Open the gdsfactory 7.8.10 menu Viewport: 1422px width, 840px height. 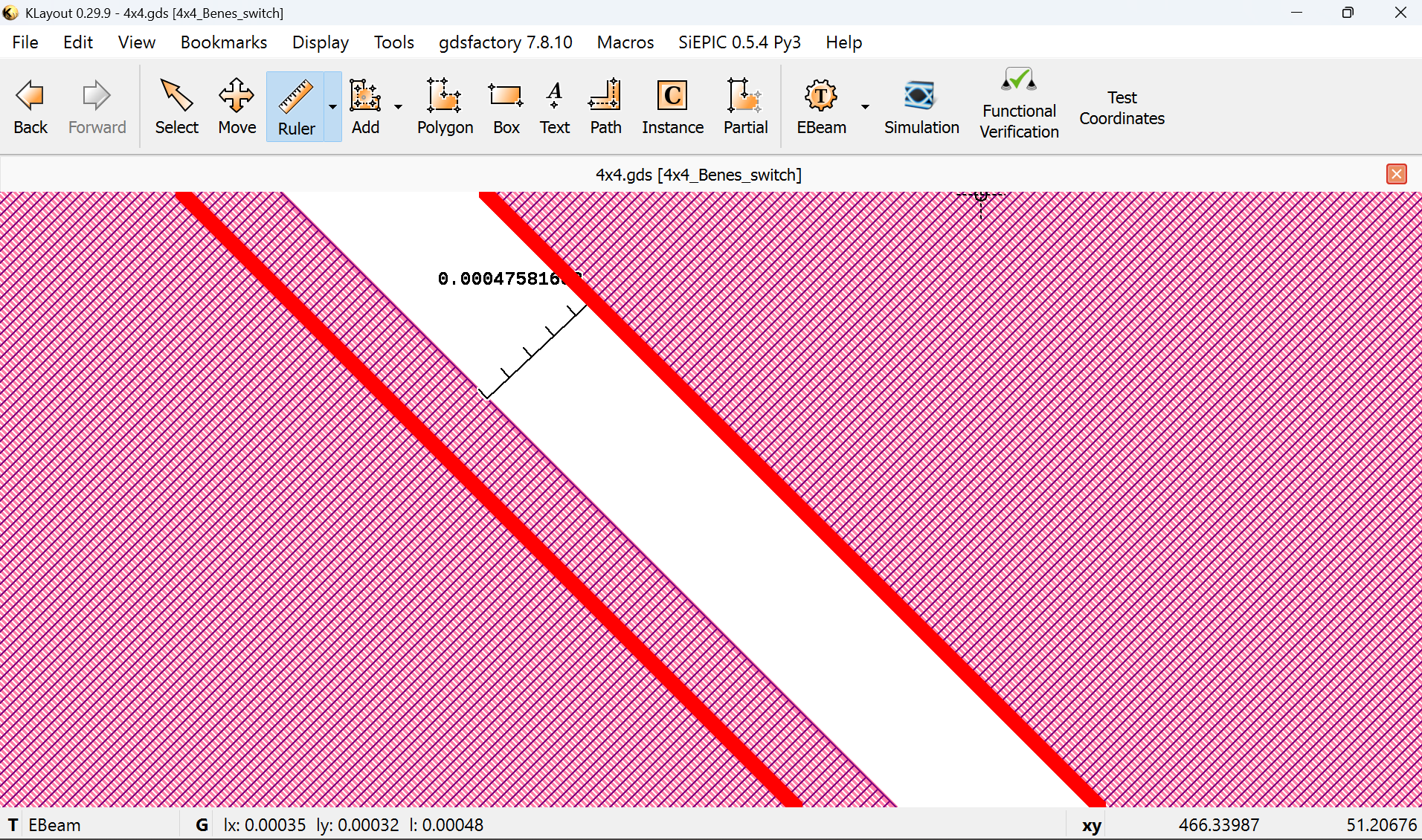tap(505, 42)
